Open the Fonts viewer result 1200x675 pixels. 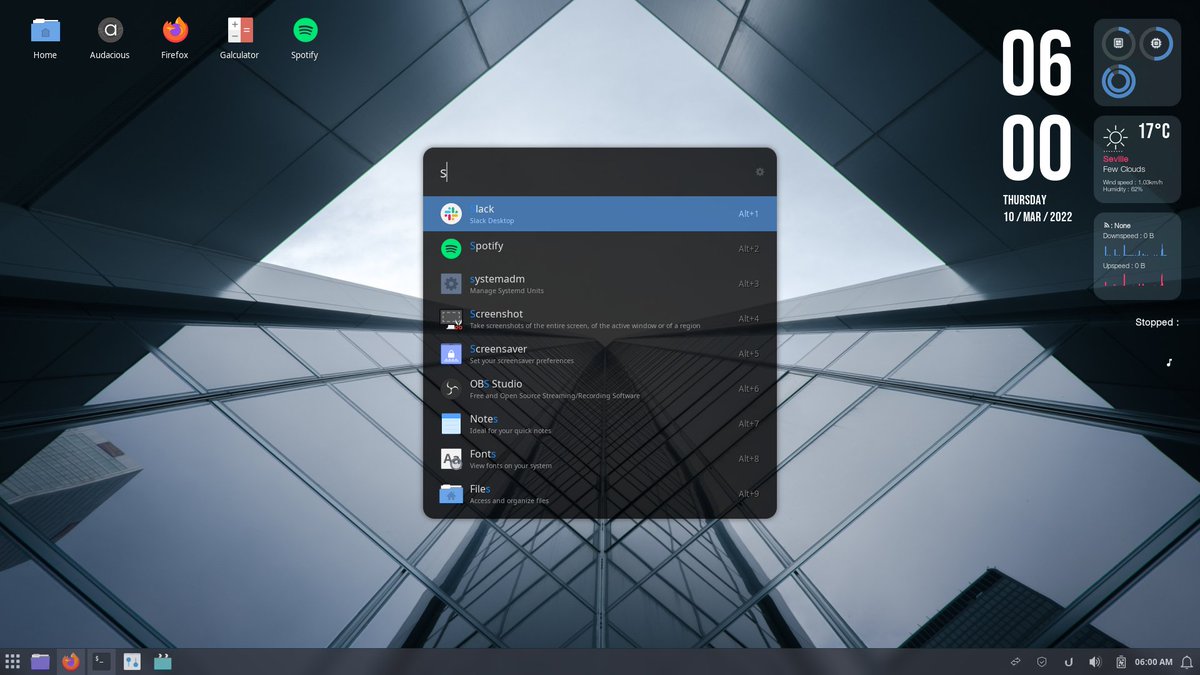pyautogui.click(x=600, y=459)
